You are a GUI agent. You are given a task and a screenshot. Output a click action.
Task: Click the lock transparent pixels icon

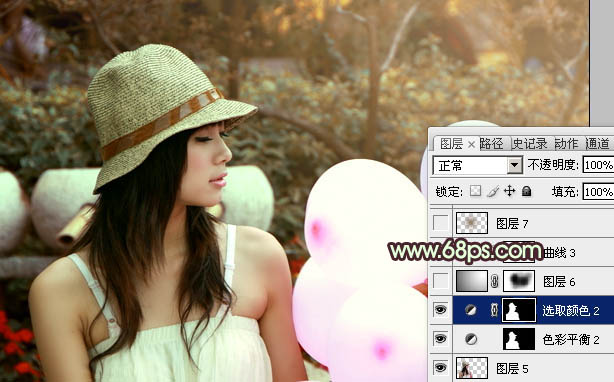pyautogui.click(x=475, y=191)
